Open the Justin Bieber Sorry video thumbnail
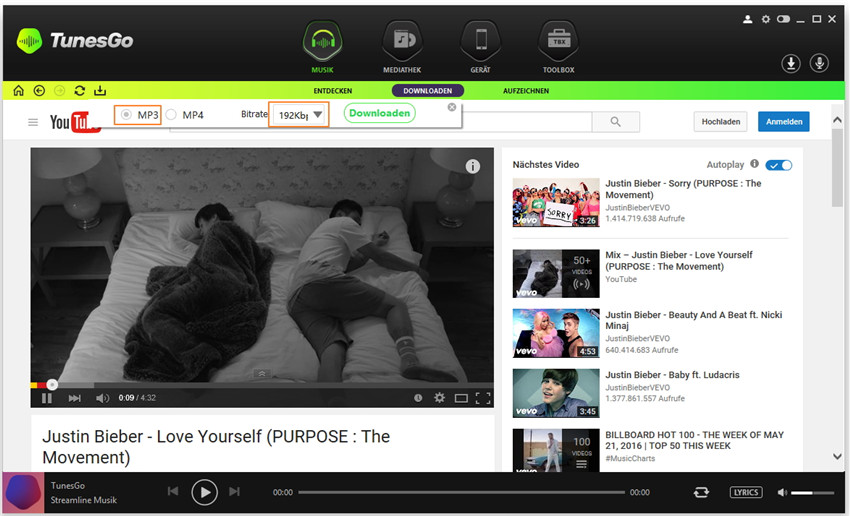This screenshot has height=516, width=850. tap(555, 203)
